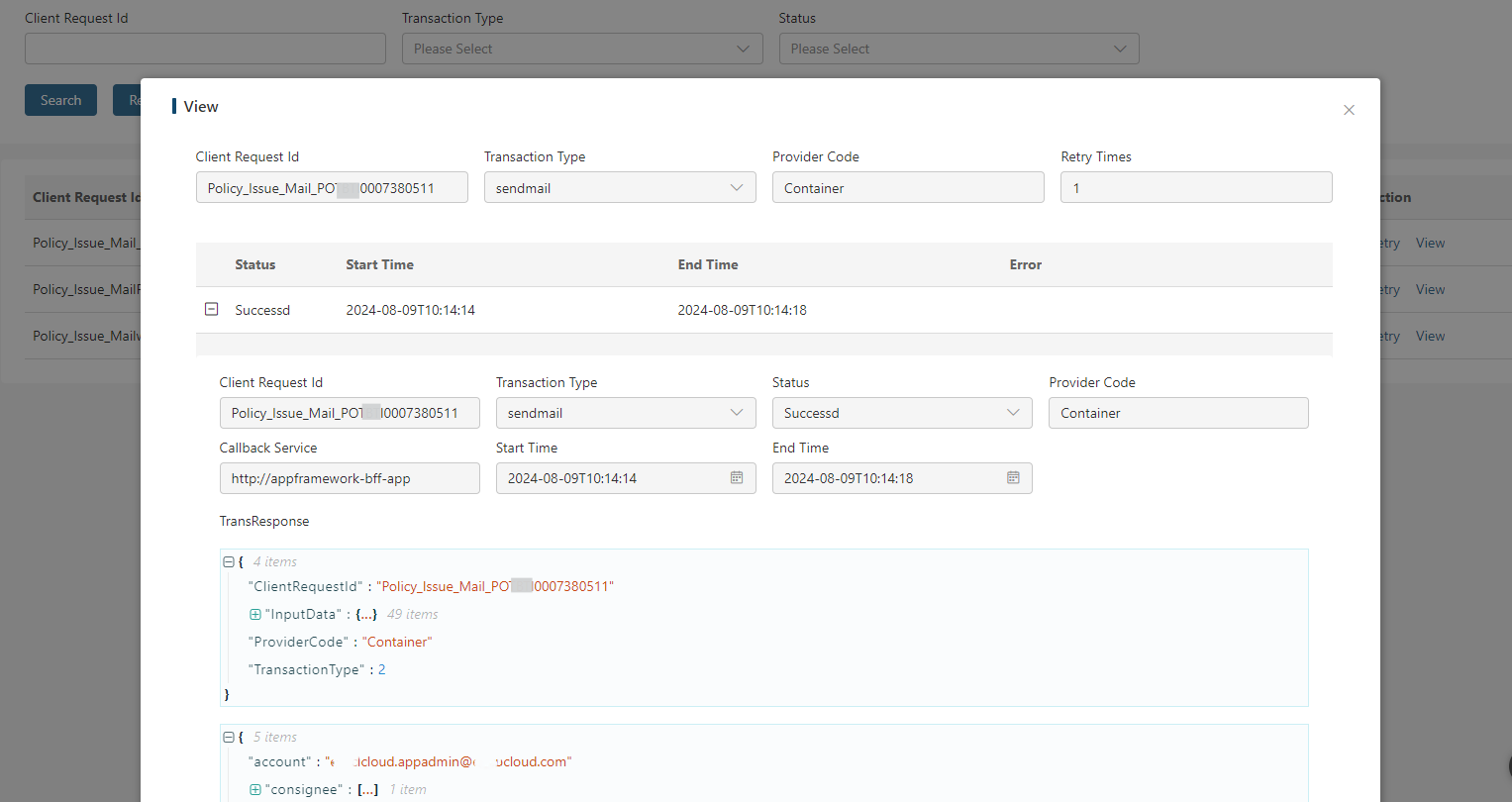Close the View dialog with X icon

click(1349, 110)
